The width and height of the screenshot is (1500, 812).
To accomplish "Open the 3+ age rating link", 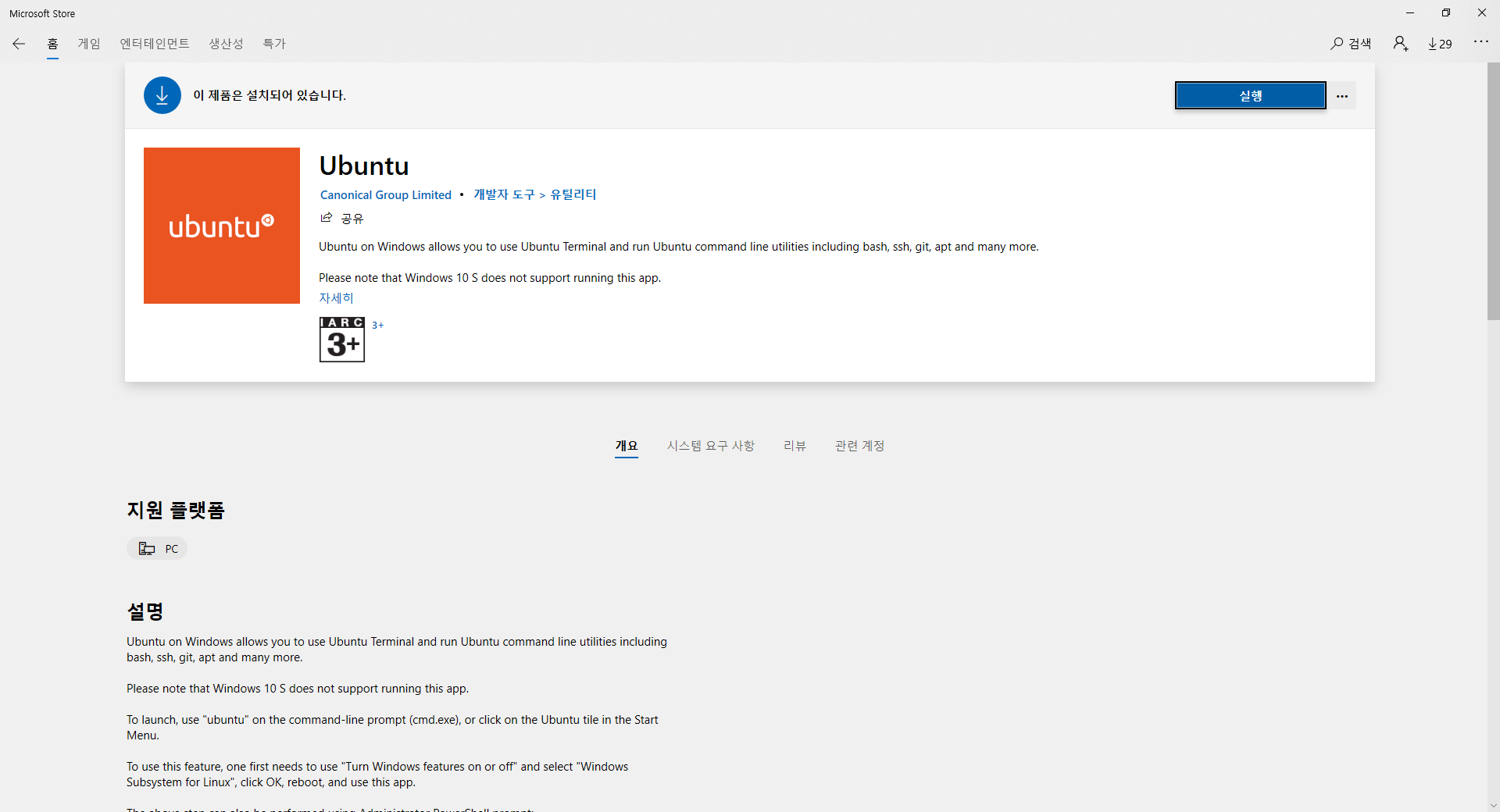I will coord(378,325).
